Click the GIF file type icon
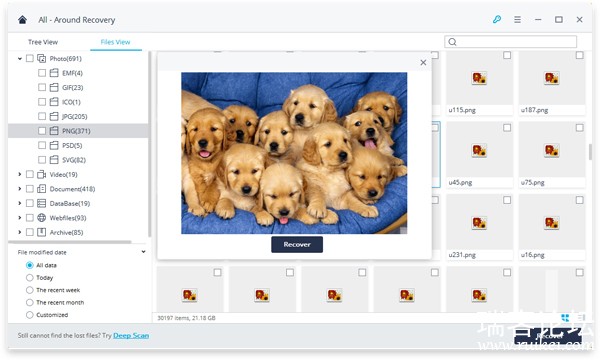600x360 pixels. pyautogui.click(x=54, y=87)
